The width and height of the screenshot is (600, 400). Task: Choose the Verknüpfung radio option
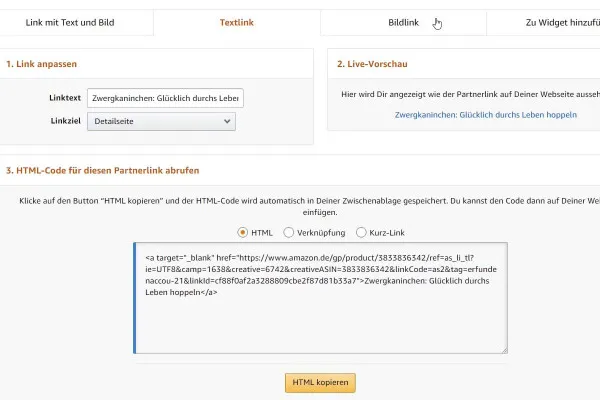click(x=289, y=233)
